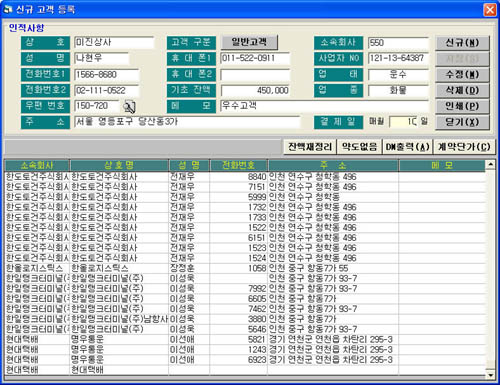Toggle the 일반고객 customer type button
The height and width of the screenshot is (385, 500).
pyautogui.click(x=249, y=42)
